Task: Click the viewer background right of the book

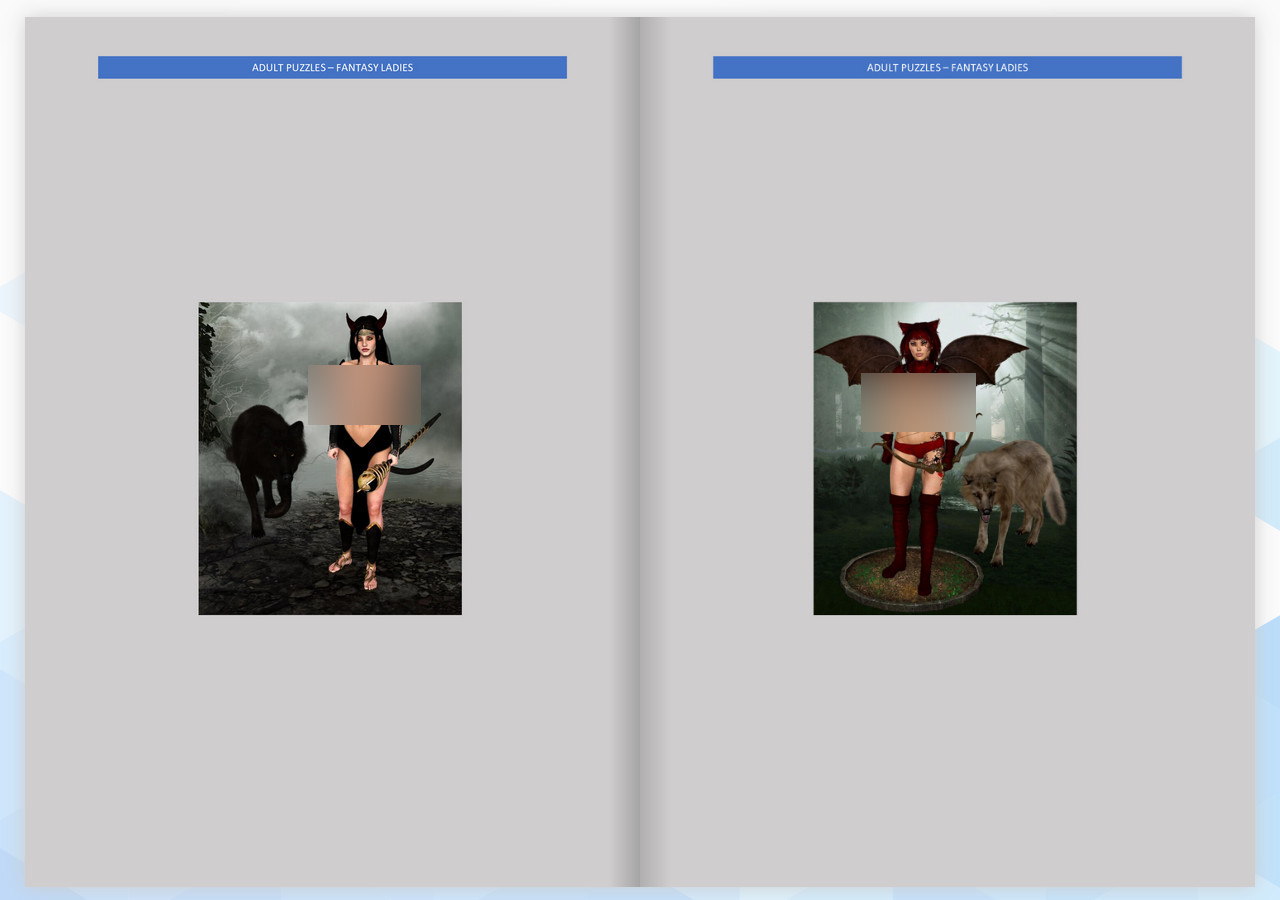Action: click(x=1268, y=450)
